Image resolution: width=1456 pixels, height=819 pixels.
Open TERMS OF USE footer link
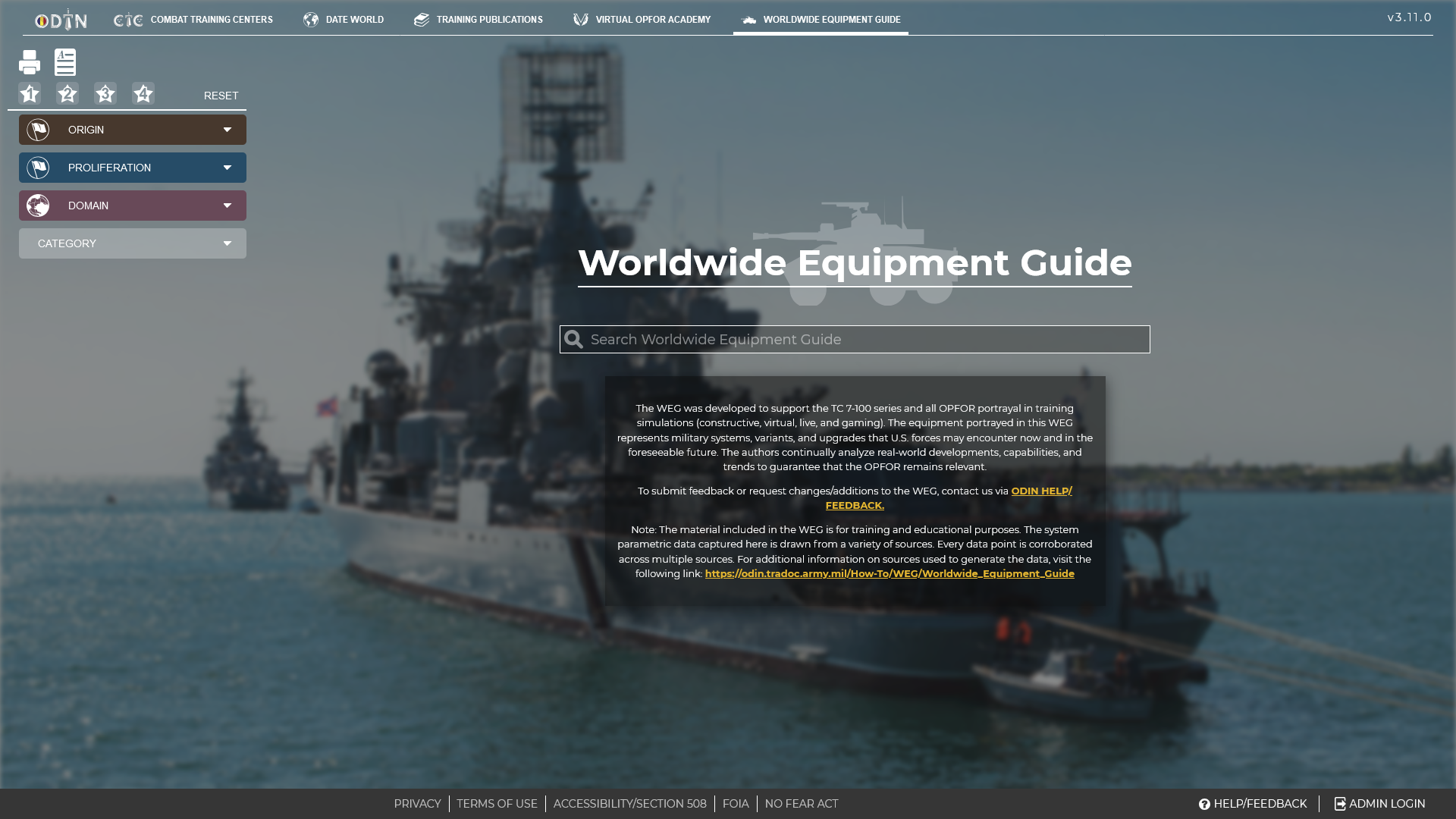coord(497,804)
